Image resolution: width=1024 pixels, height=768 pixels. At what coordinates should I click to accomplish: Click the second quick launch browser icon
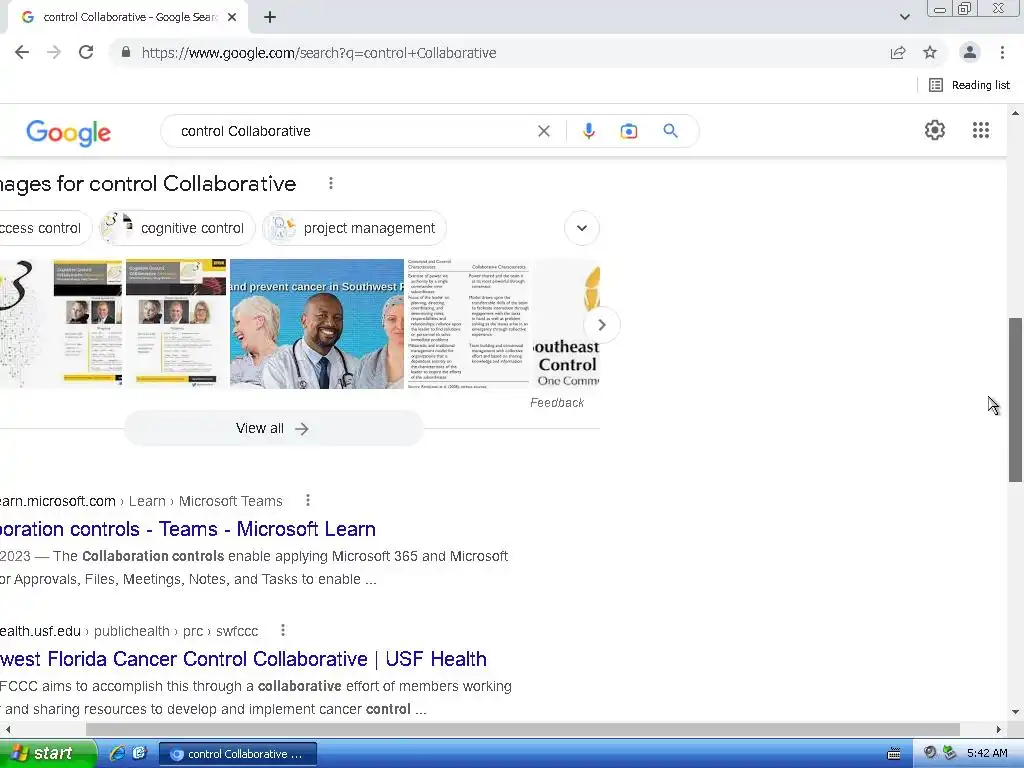(139, 754)
